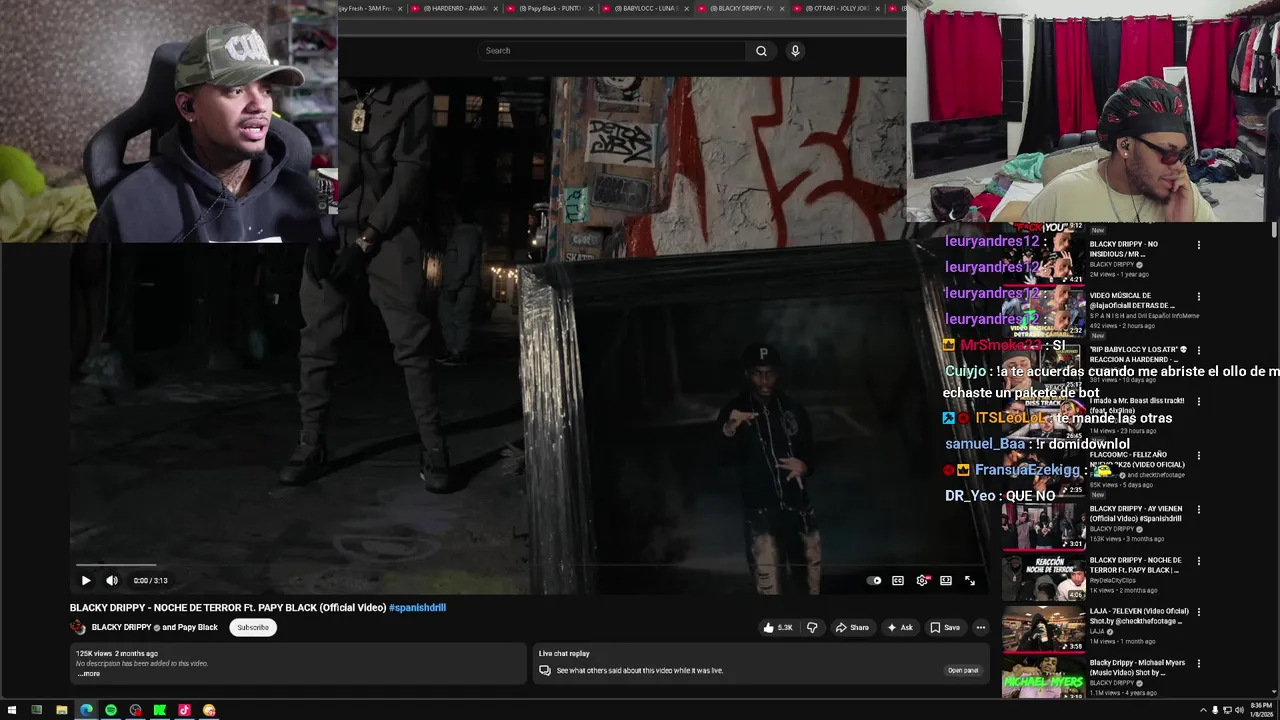Click the live chat replay icon
Viewport: 1280px width, 720px height.
tap(545, 670)
